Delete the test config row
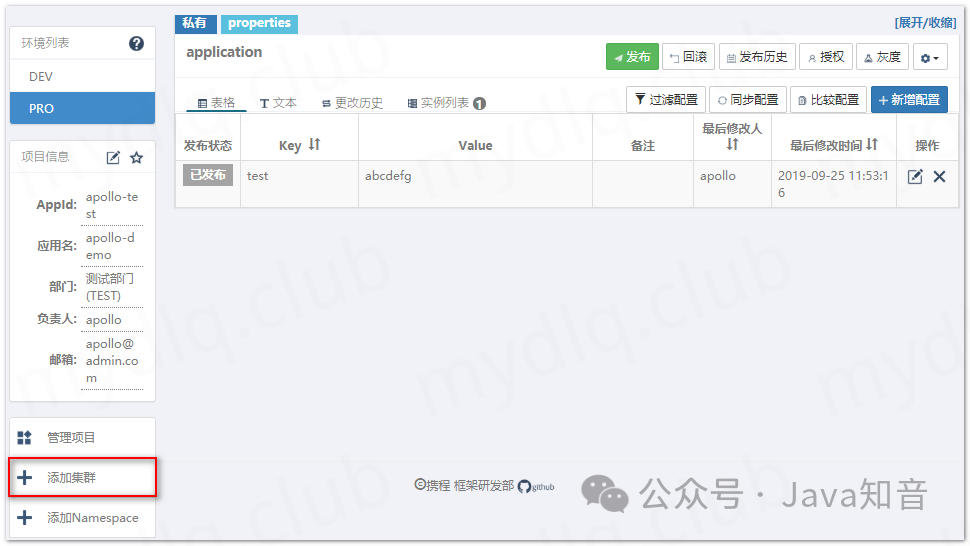This screenshot has height=546, width=970. coord(939,177)
